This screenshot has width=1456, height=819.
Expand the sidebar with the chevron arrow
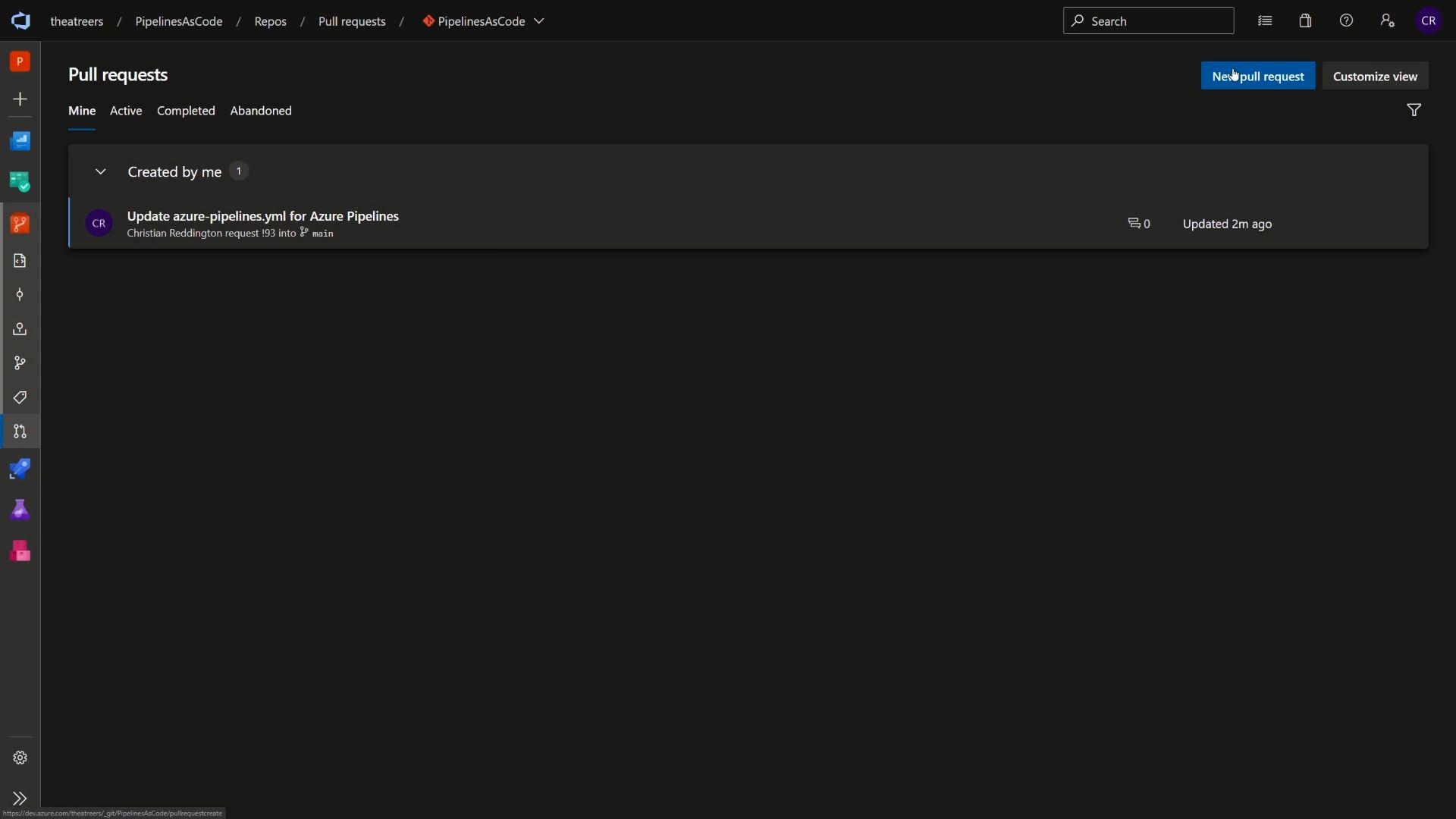click(x=19, y=799)
